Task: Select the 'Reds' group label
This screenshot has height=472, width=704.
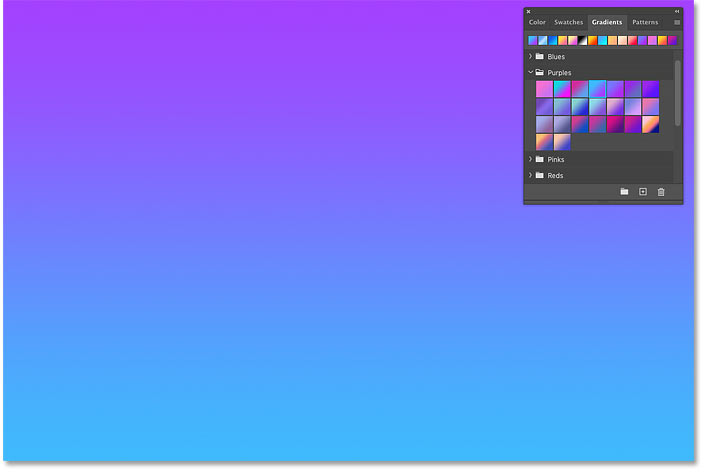Action: [x=555, y=176]
